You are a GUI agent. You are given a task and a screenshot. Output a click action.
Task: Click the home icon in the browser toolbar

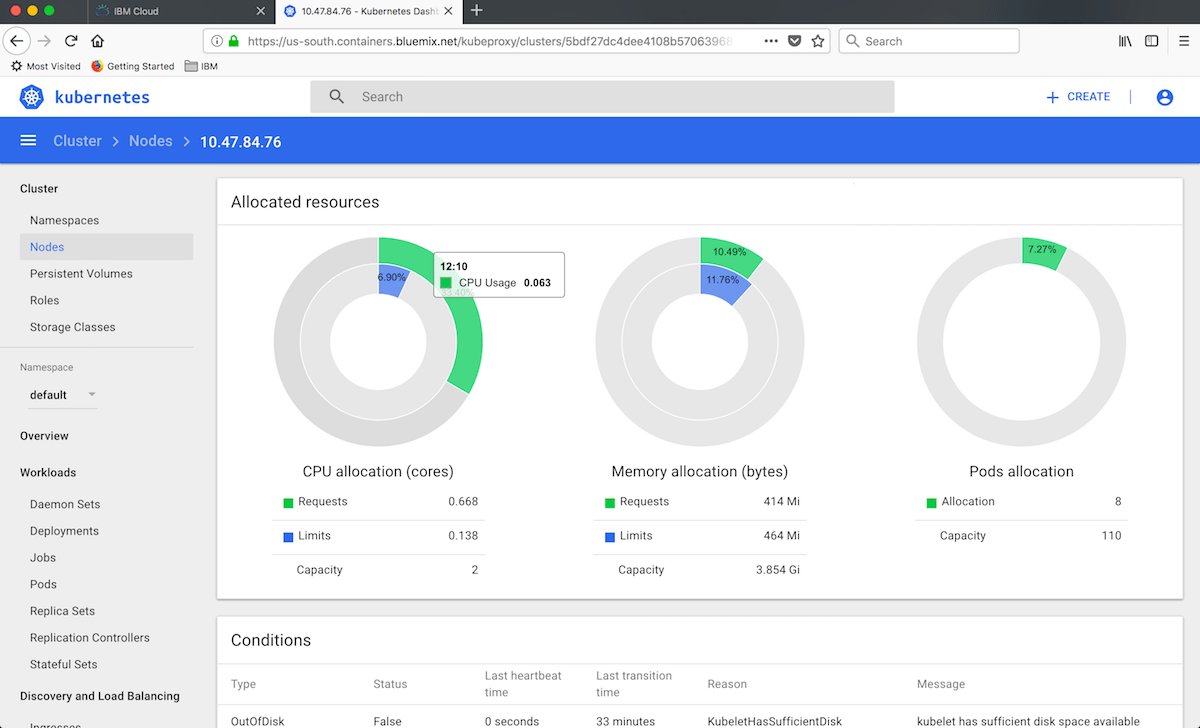click(97, 40)
